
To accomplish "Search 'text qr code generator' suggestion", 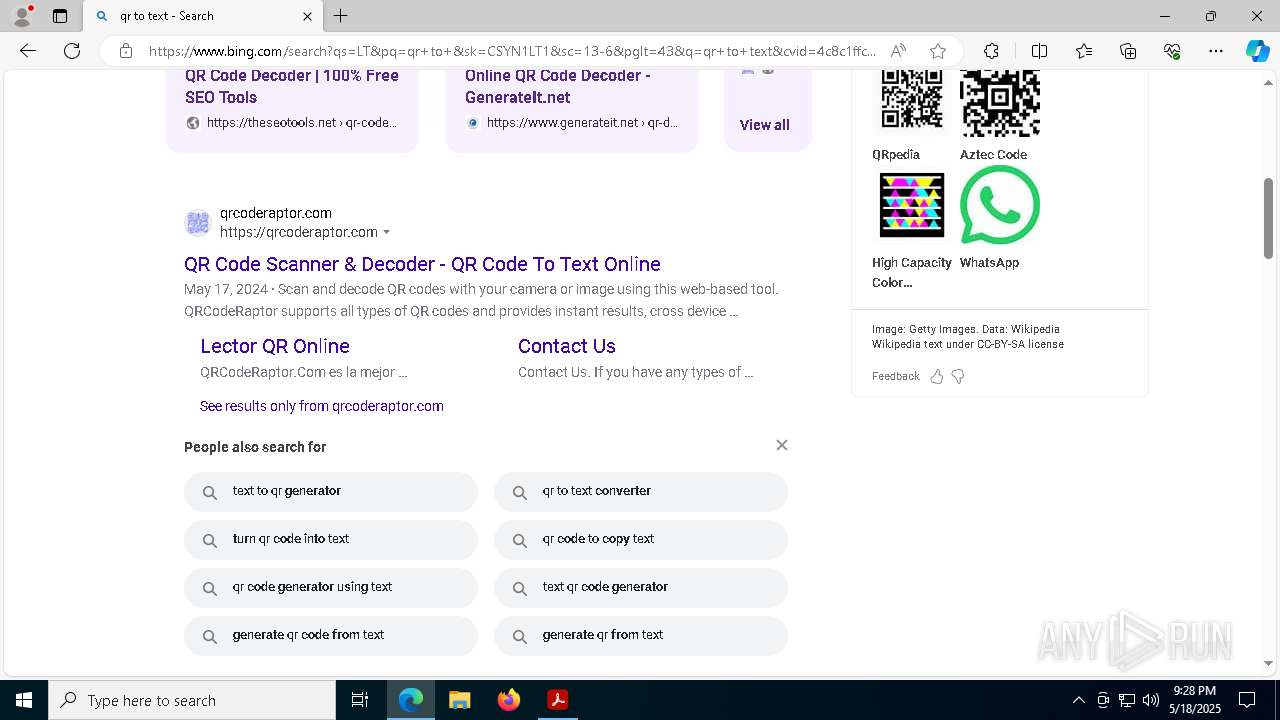I will 641,588.
